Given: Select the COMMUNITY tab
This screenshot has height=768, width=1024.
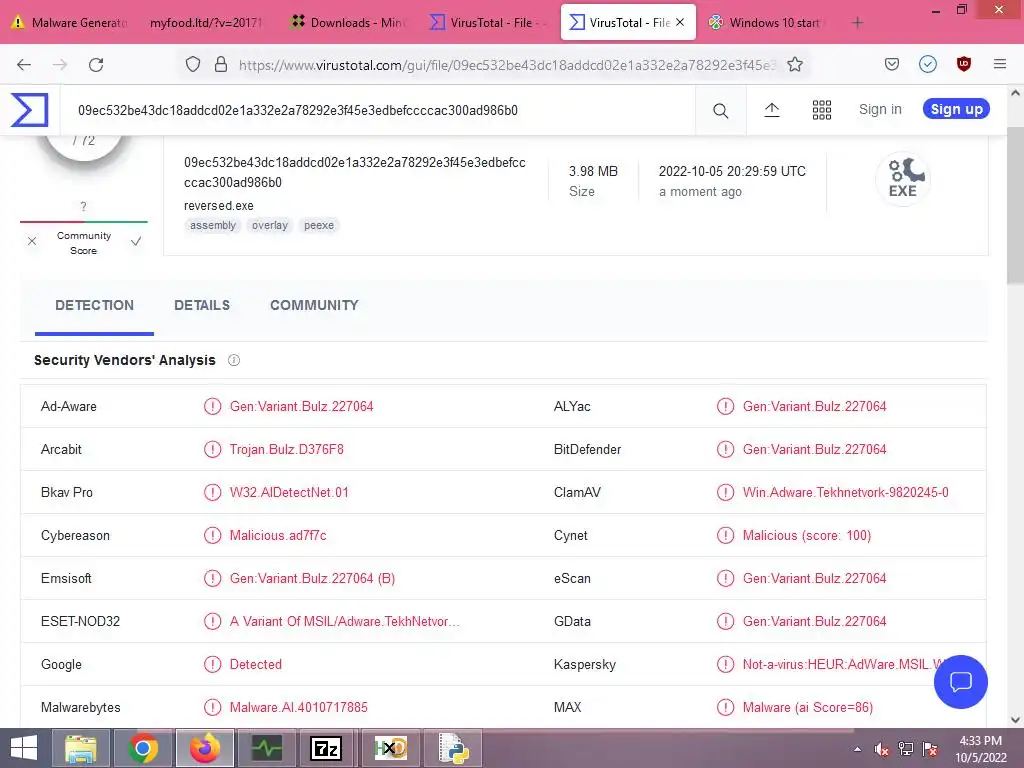Looking at the screenshot, I should [314, 305].
